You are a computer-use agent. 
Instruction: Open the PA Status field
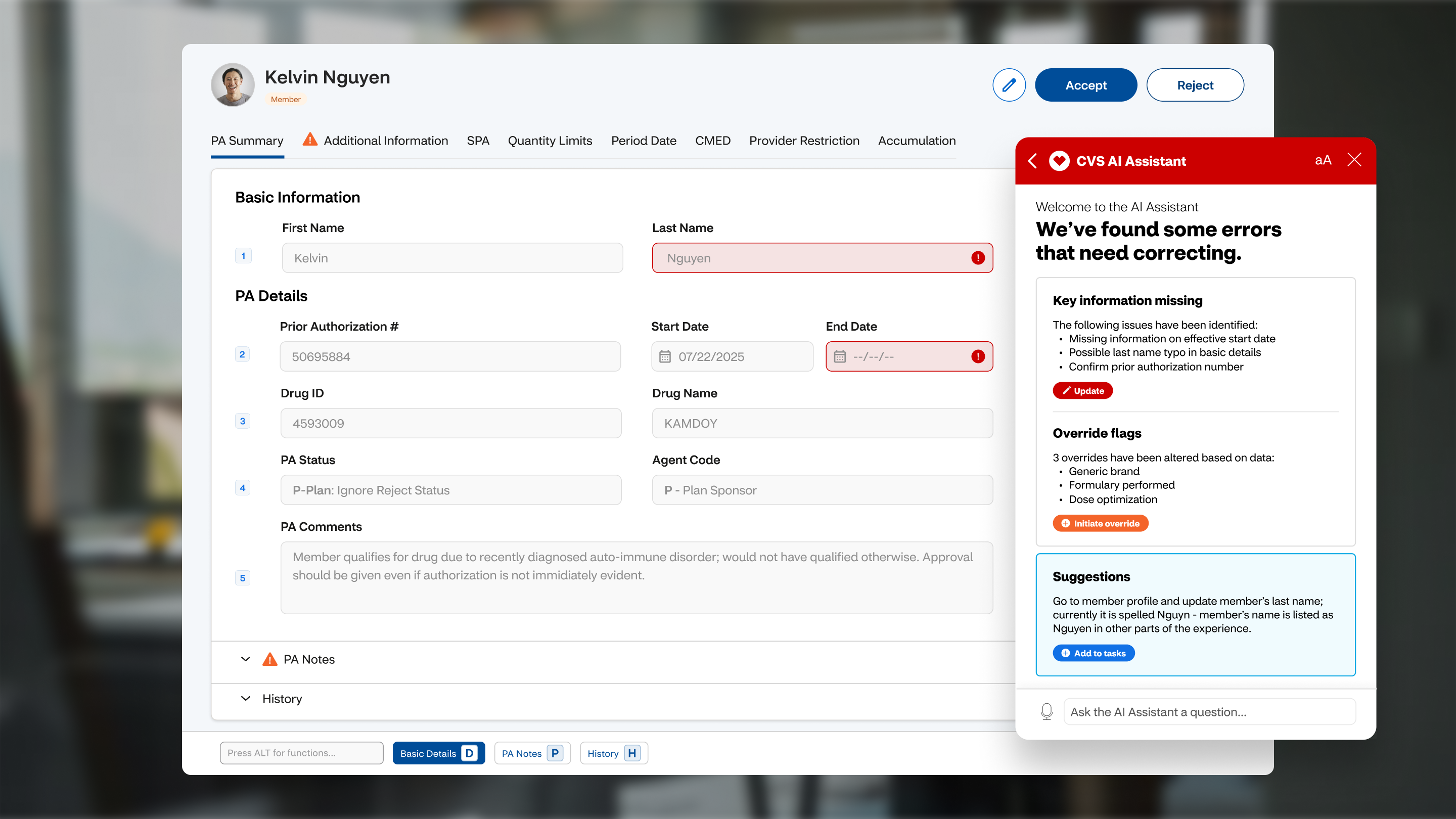(450, 490)
